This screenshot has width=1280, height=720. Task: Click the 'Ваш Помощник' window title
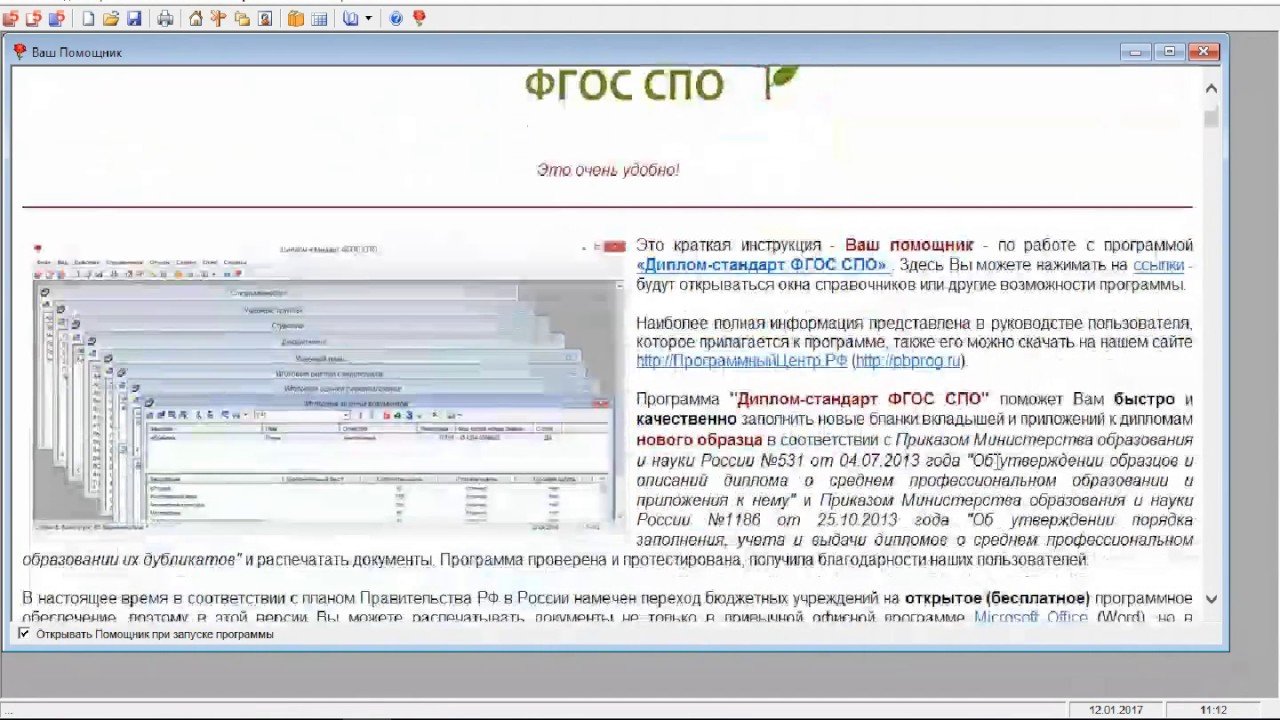(x=76, y=52)
